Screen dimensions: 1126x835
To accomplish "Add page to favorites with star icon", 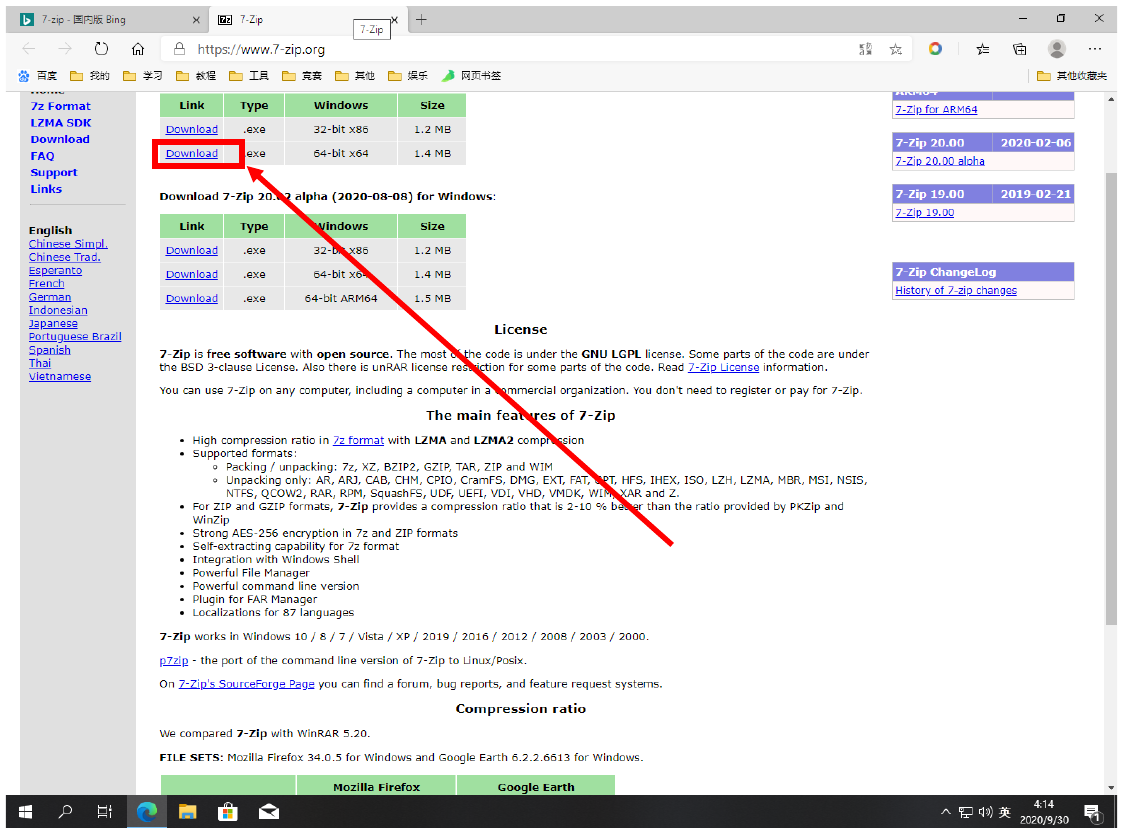I will point(895,49).
